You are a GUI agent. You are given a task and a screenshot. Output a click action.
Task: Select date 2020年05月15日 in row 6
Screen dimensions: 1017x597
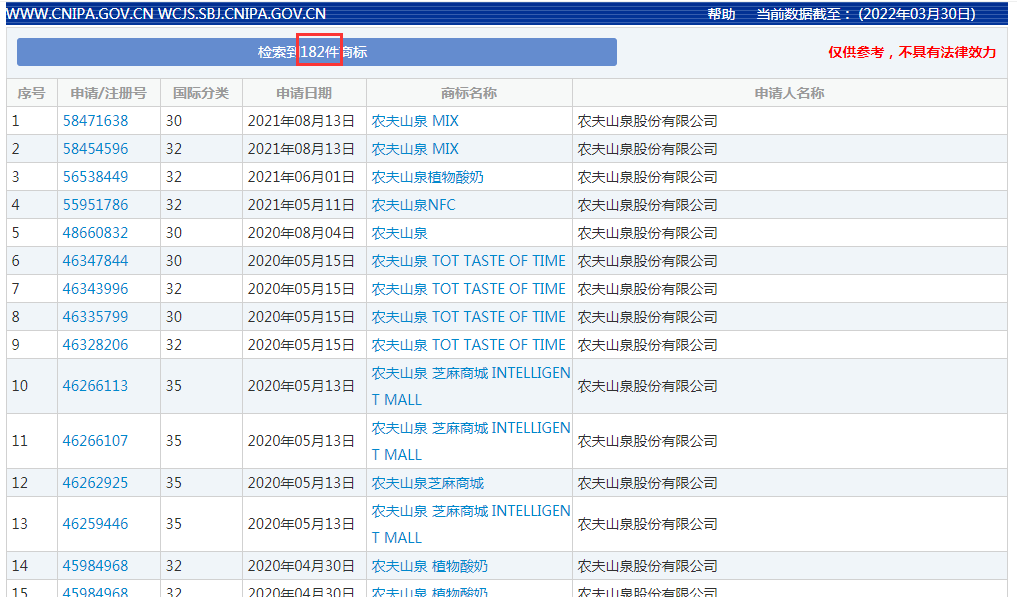click(x=301, y=260)
